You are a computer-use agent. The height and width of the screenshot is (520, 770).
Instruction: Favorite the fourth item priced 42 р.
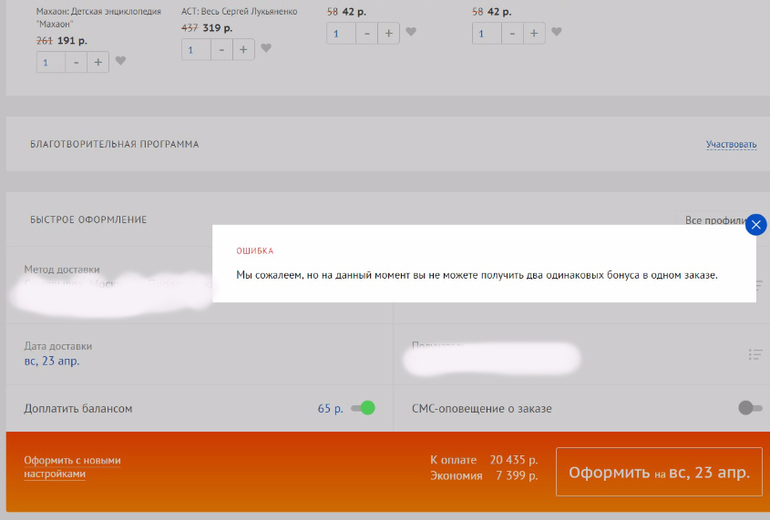point(556,32)
